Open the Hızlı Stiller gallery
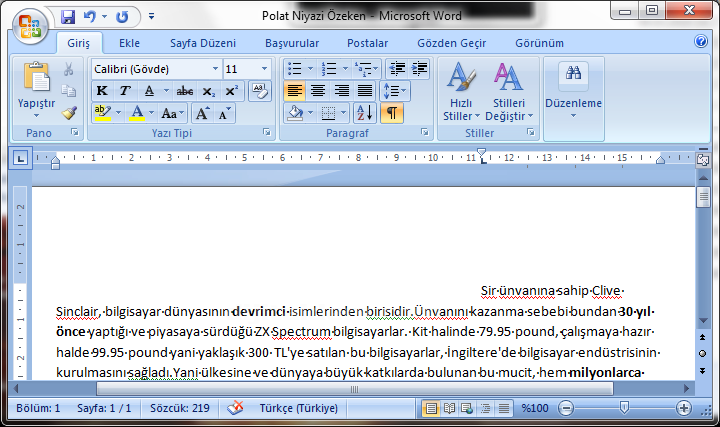 (x=461, y=92)
